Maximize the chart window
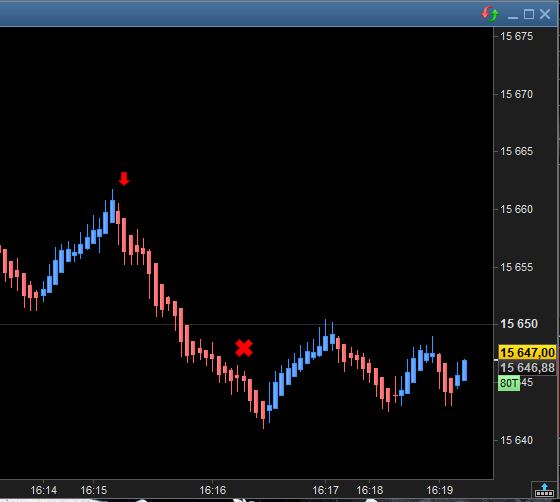Image resolution: width=560 pixels, height=502 pixels. click(x=529, y=14)
